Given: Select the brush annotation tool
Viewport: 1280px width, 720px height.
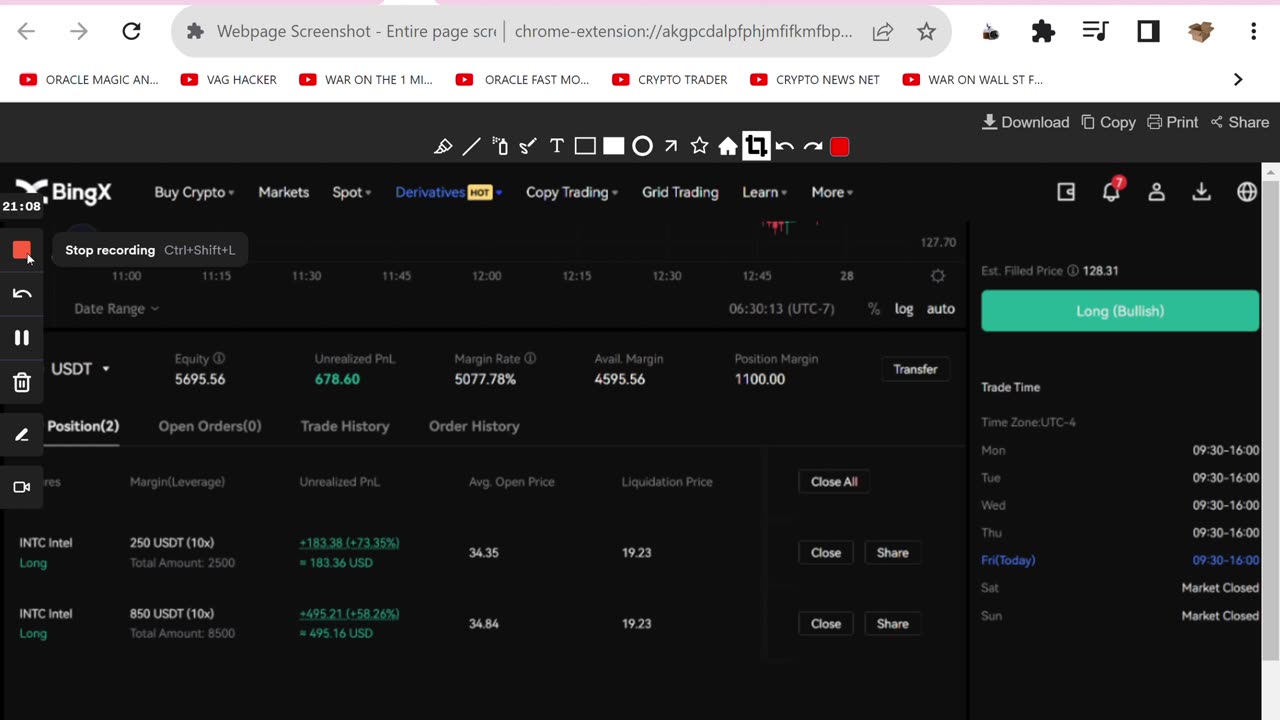Looking at the screenshot, I should pyautogui.click(x=528, y=147).
